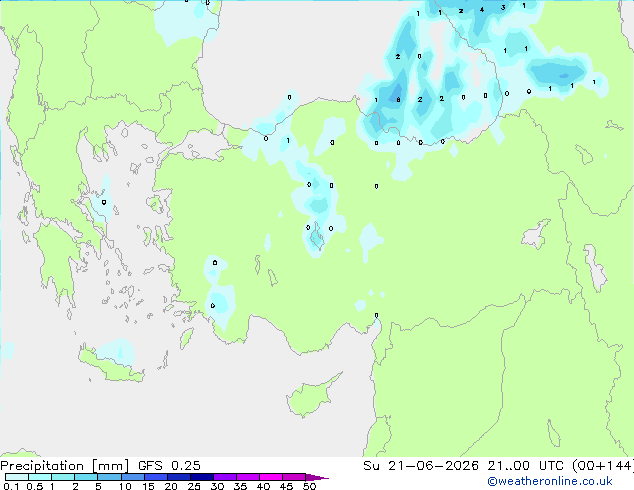Pick the 15–20 mm blue legend swatch

click(155, 477)
